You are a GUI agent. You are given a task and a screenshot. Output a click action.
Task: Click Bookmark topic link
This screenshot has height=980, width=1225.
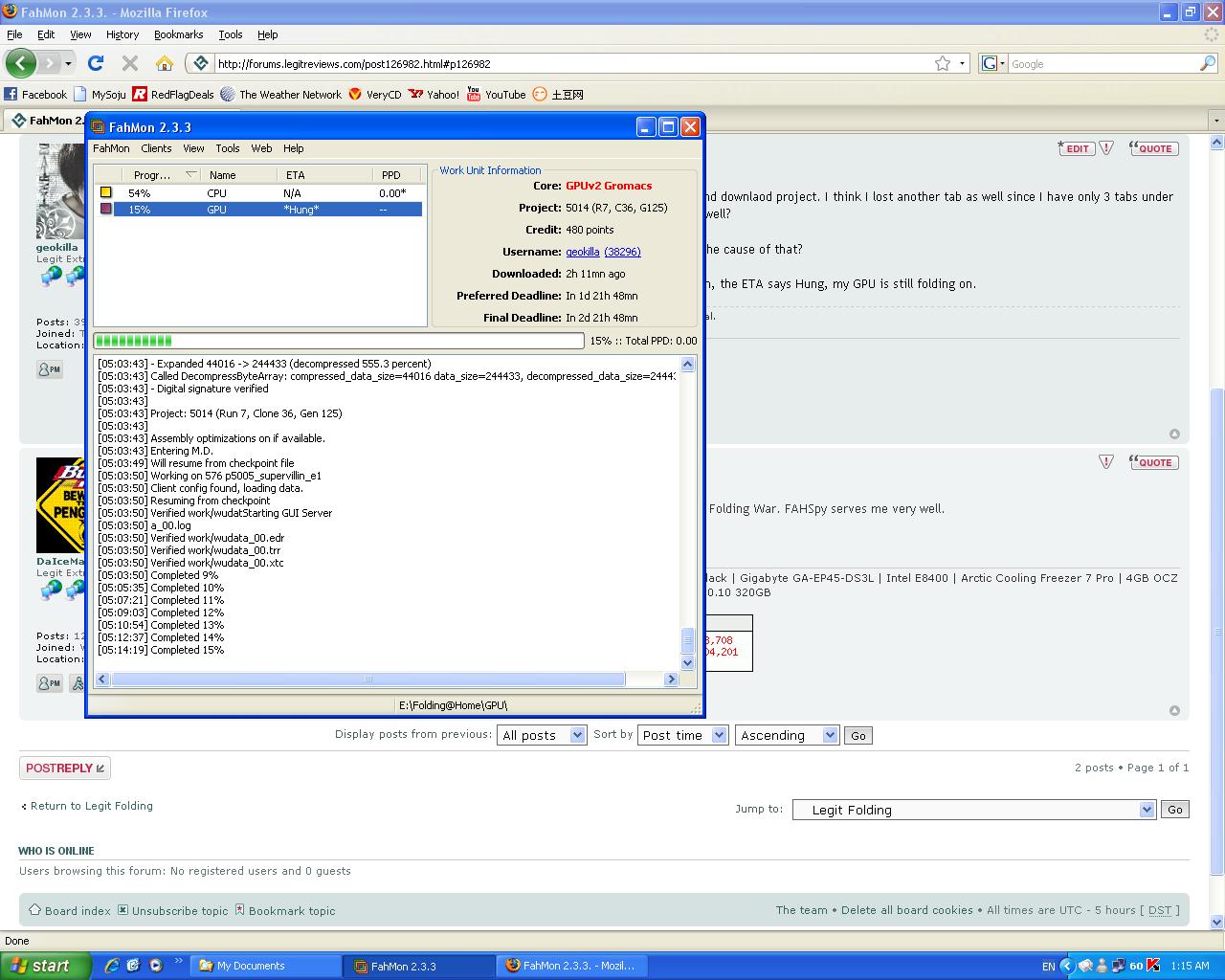click(292, 910)
